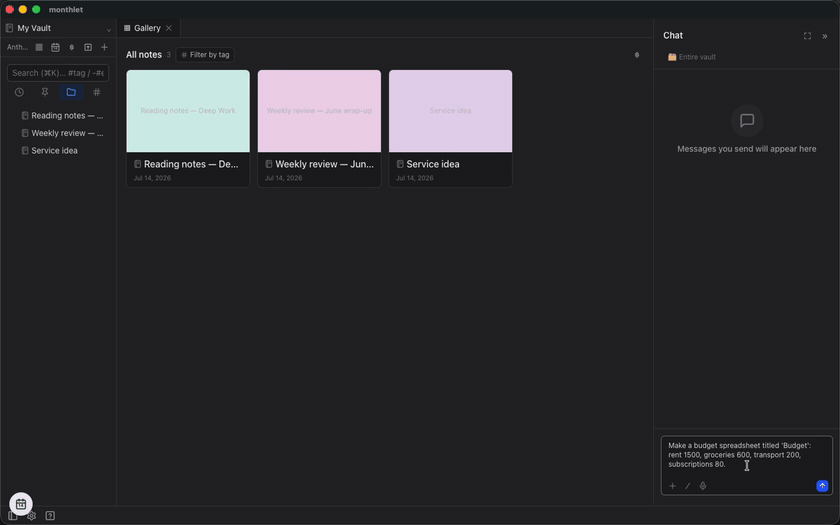Screen dimensions: 840x525
Task: Click the gallery options icon at top right
Action: pyautogui.click(x=637, y=55)
